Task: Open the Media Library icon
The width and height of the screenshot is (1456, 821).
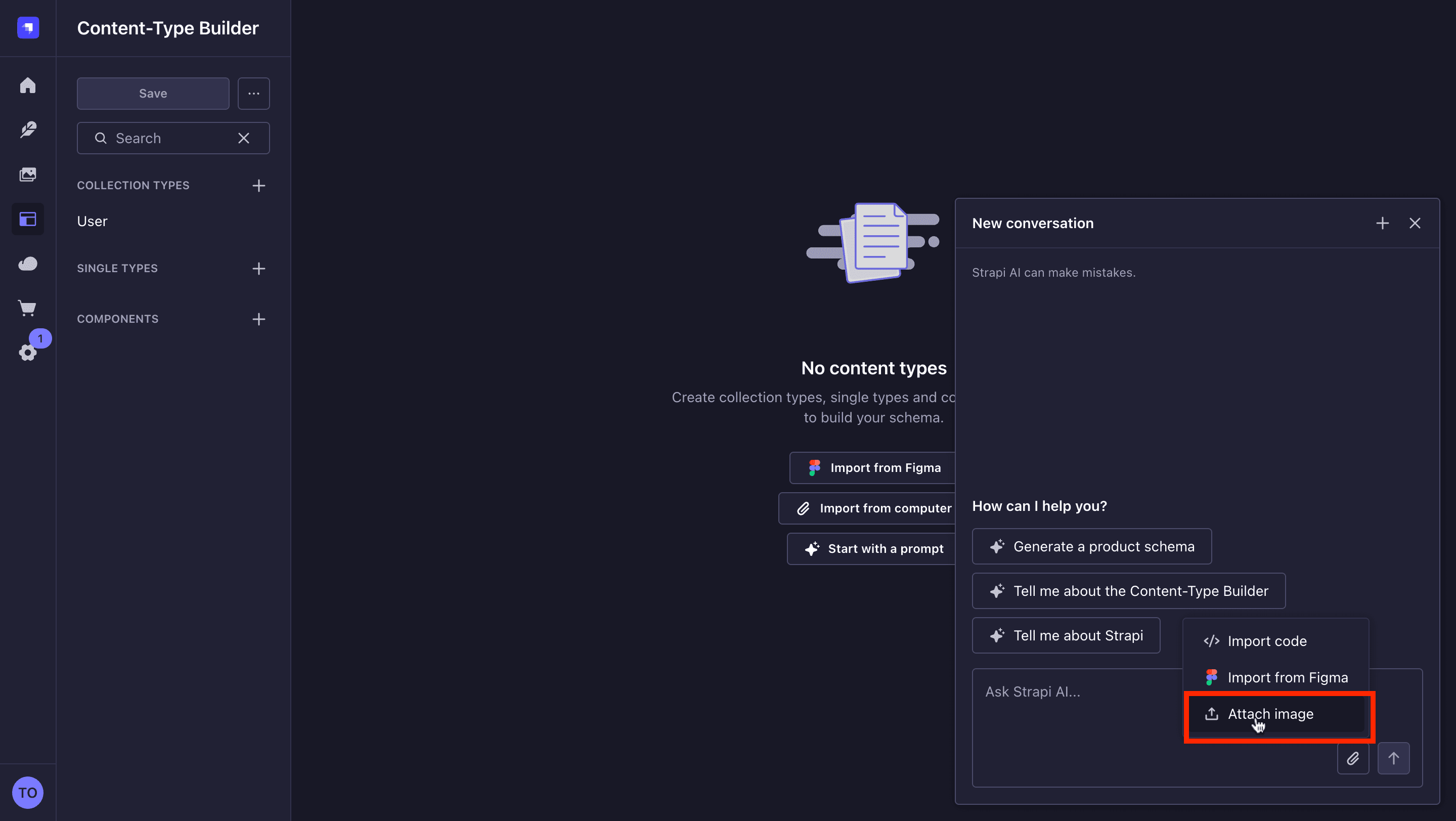Action: pyautogui.click(x=28, y=174)
